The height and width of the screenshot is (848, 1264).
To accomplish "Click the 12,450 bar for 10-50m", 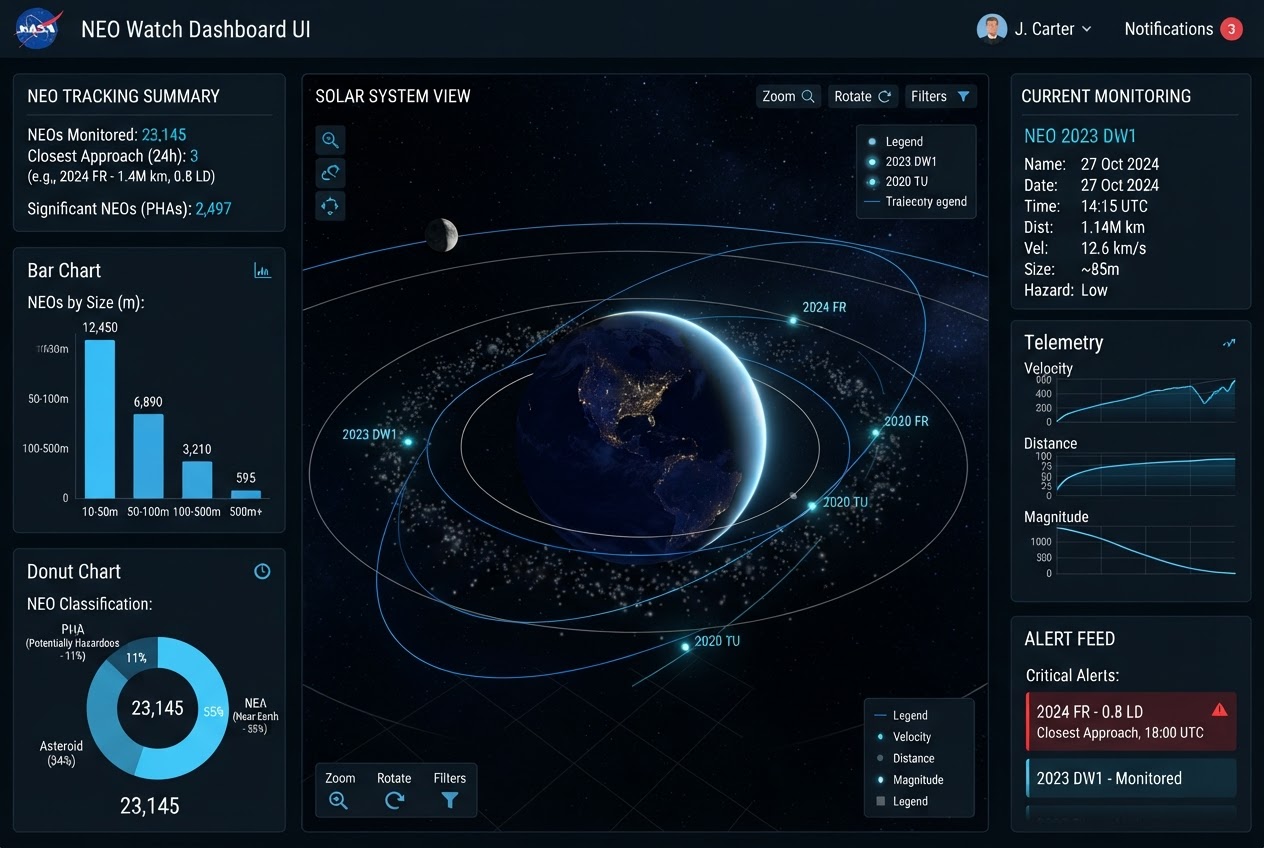I will tap(100, 419).
